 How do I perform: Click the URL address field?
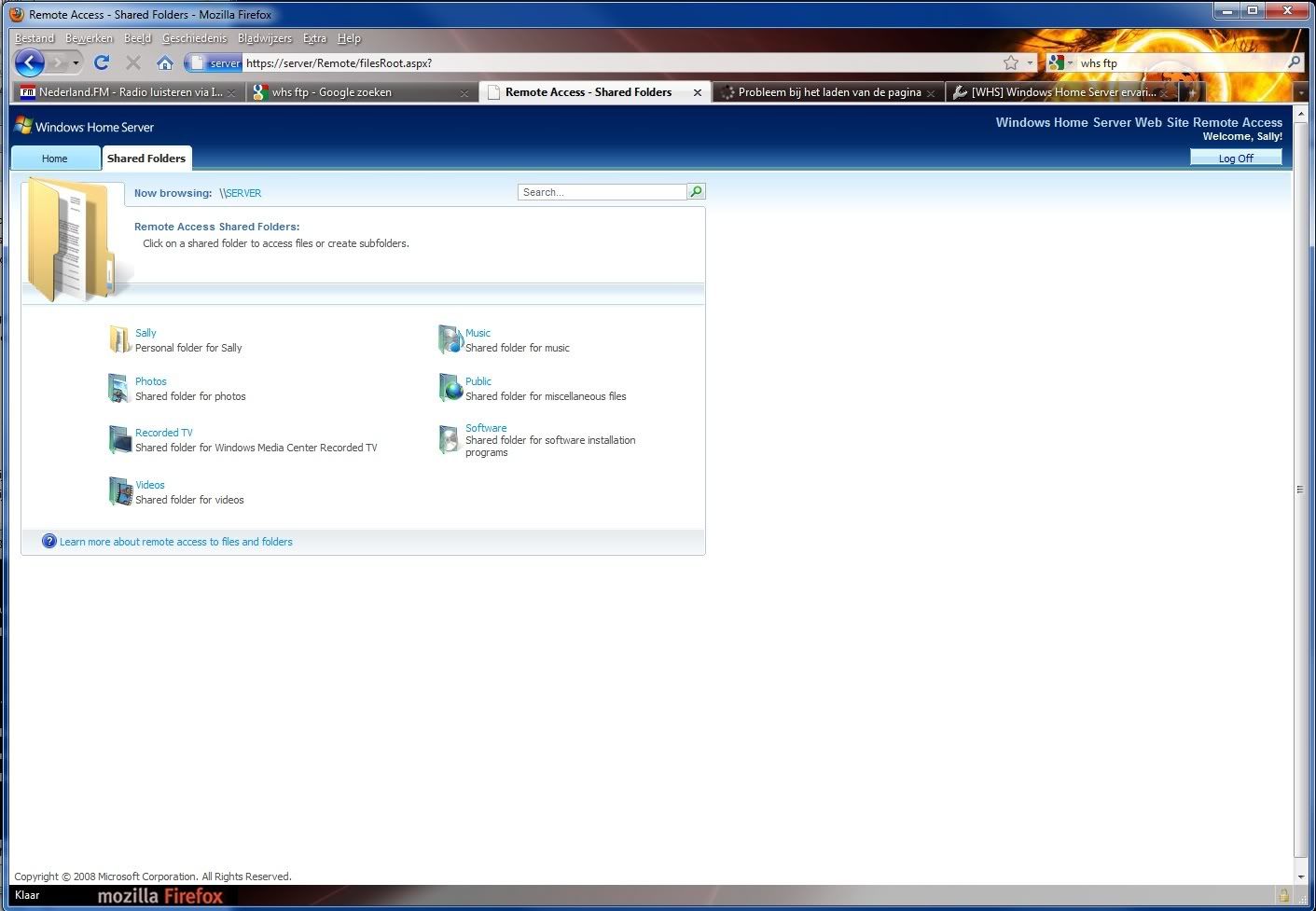tap(620, 62)
